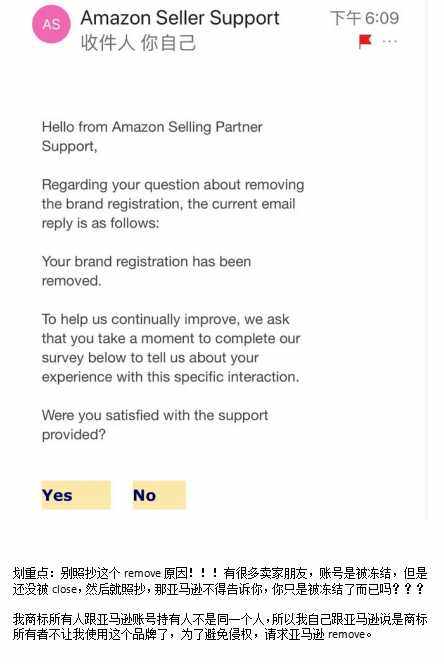Click the pink AS sender avatar
444x664 pixels.
pyautogui.click(x=51, y=25)
